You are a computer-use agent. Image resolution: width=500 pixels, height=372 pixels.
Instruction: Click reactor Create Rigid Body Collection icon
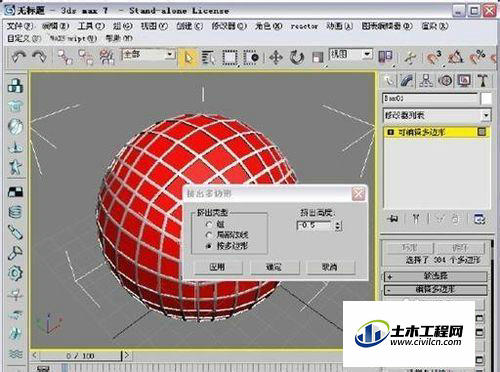(15, 86)
